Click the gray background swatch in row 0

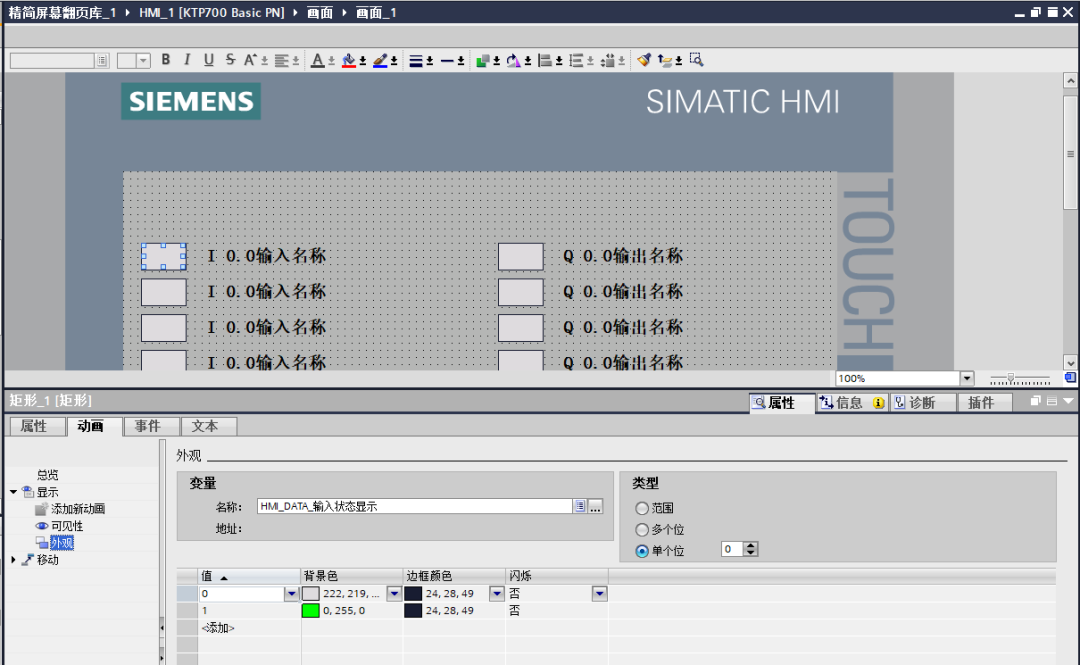(x=311, y=593)
